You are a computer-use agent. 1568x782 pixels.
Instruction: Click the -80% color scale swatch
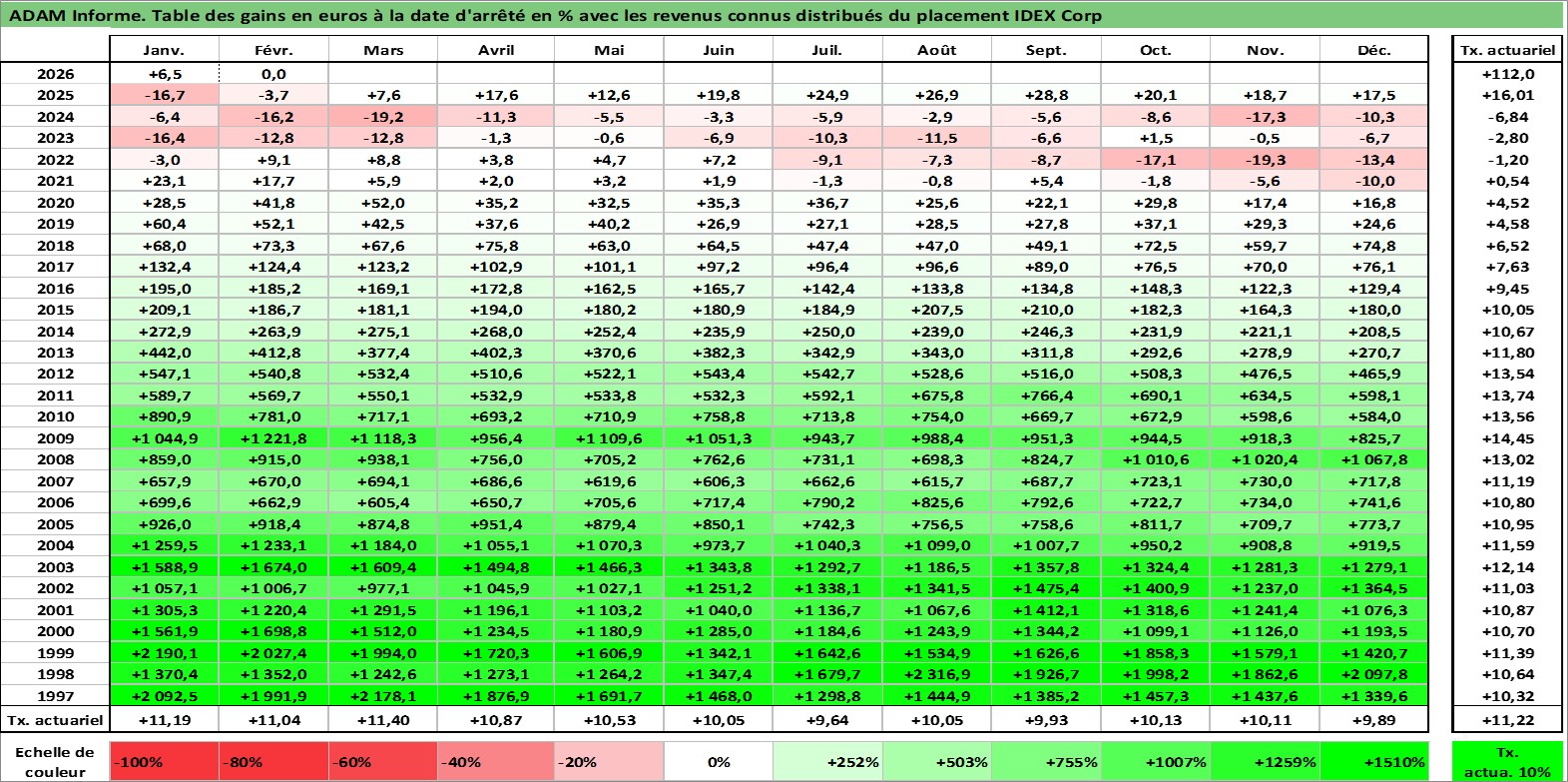[x=273, y=761]
